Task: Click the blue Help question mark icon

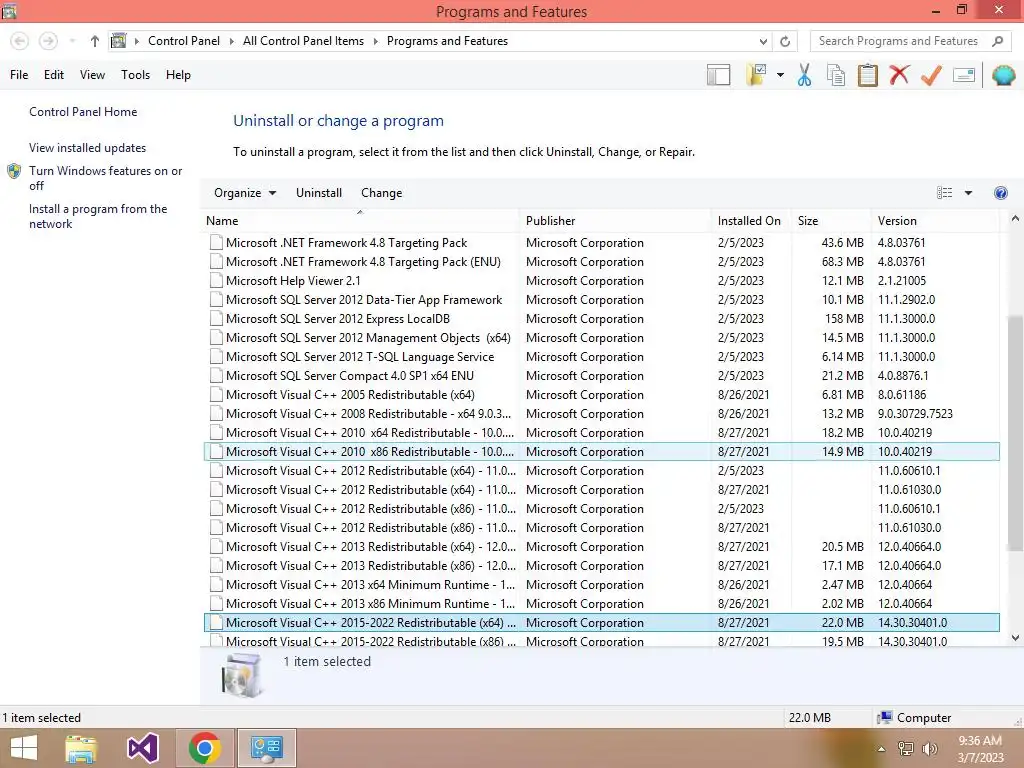Action: (x=1000, y=193)
